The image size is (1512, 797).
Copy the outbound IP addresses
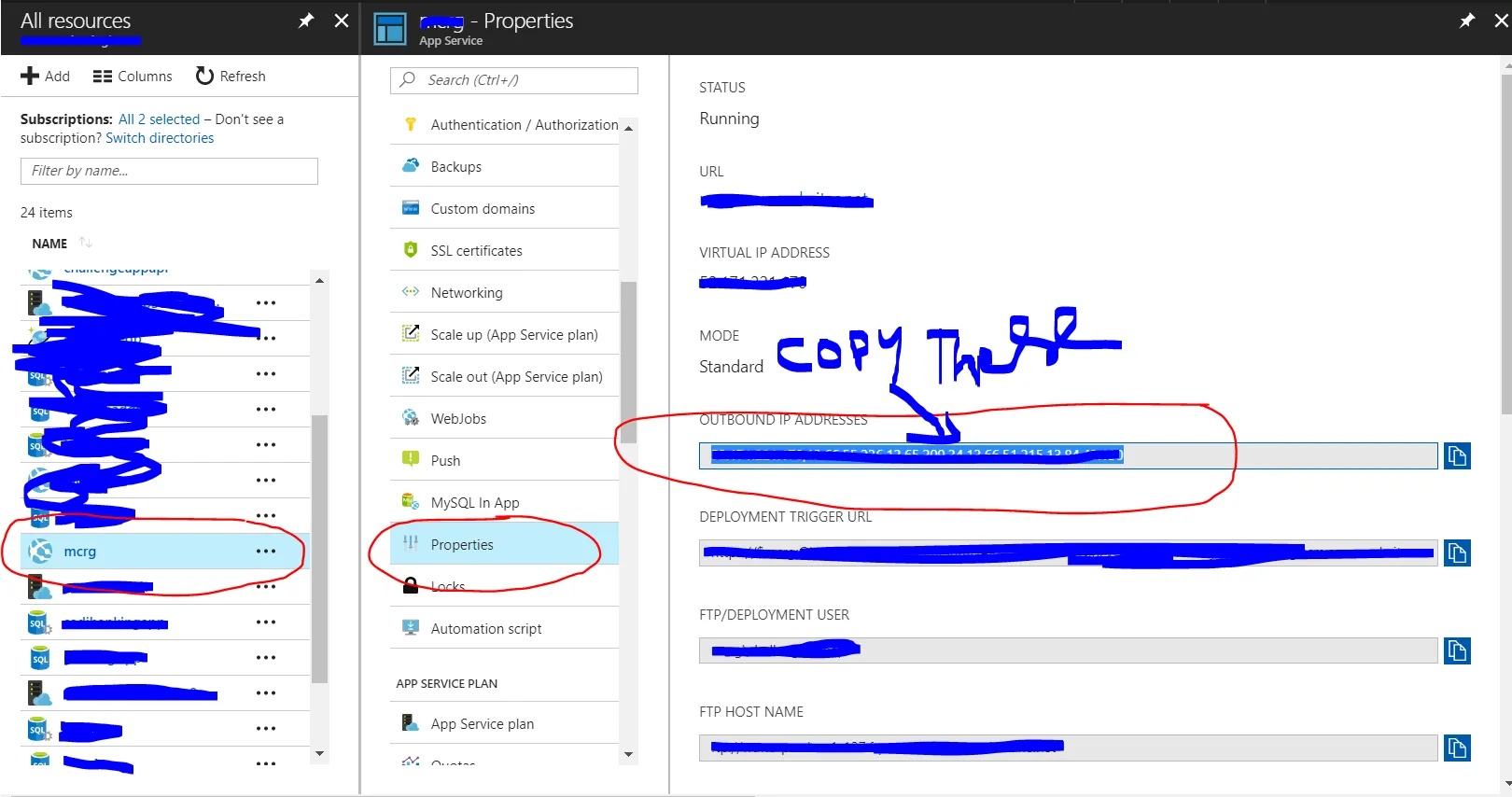[1457, 456]
